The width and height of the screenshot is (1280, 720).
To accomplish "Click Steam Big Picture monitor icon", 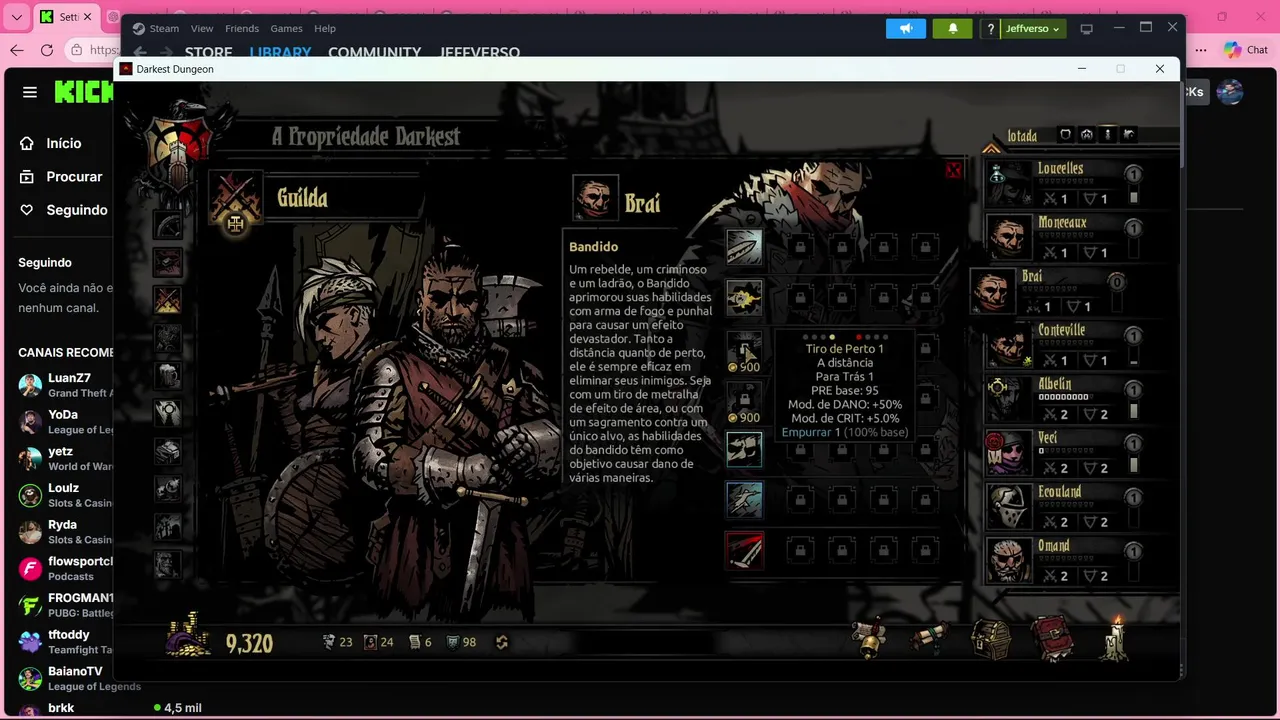I will [1087, 28].
